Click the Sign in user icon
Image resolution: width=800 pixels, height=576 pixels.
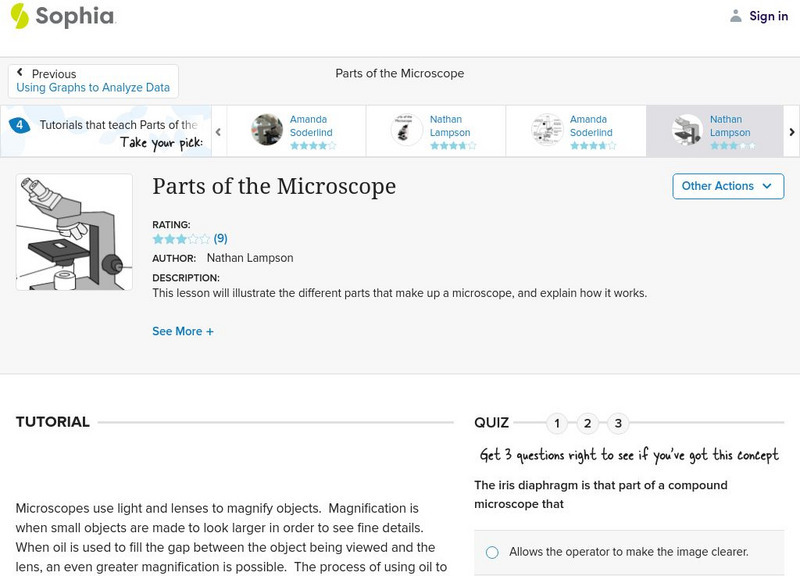(736, 16)
